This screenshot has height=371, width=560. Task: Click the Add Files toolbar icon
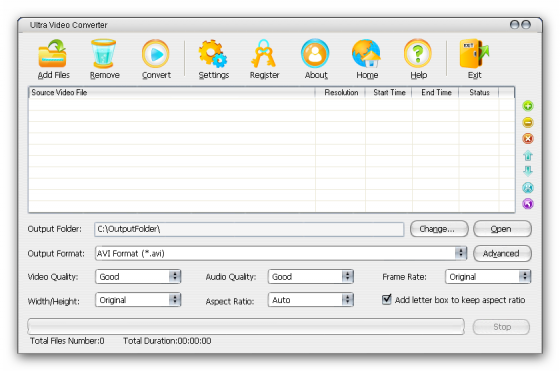(52, 54)
